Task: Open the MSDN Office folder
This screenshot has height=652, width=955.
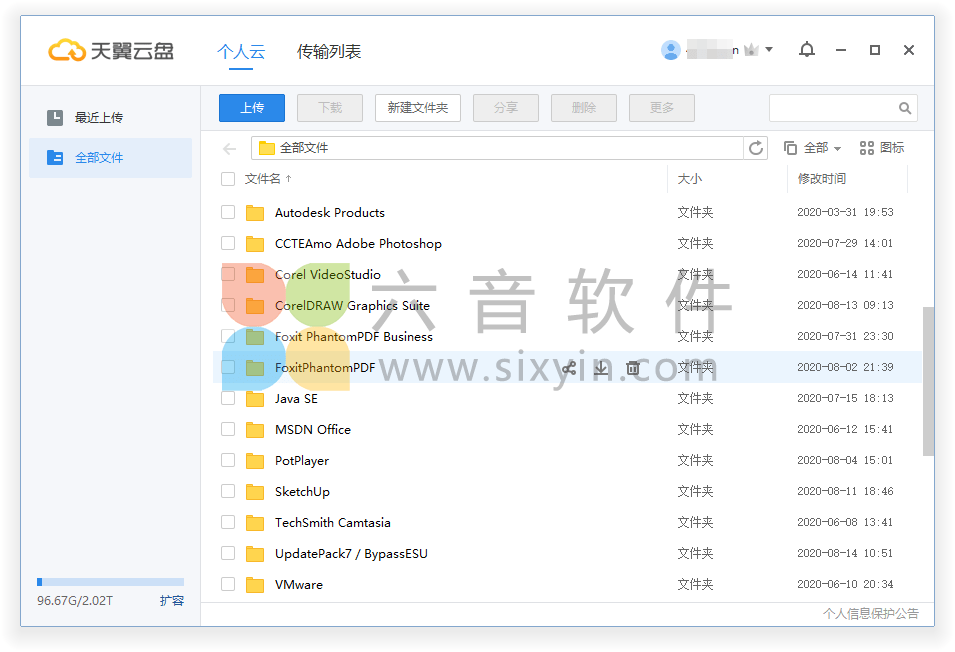Action: pos(311,429)
